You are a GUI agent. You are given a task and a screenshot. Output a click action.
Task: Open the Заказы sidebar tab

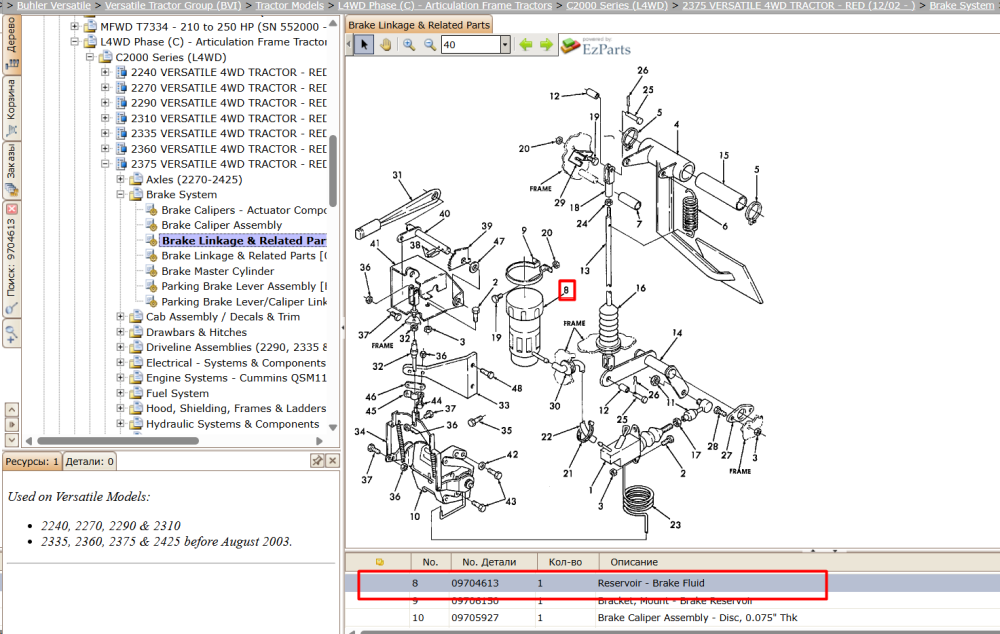(11, 169)
